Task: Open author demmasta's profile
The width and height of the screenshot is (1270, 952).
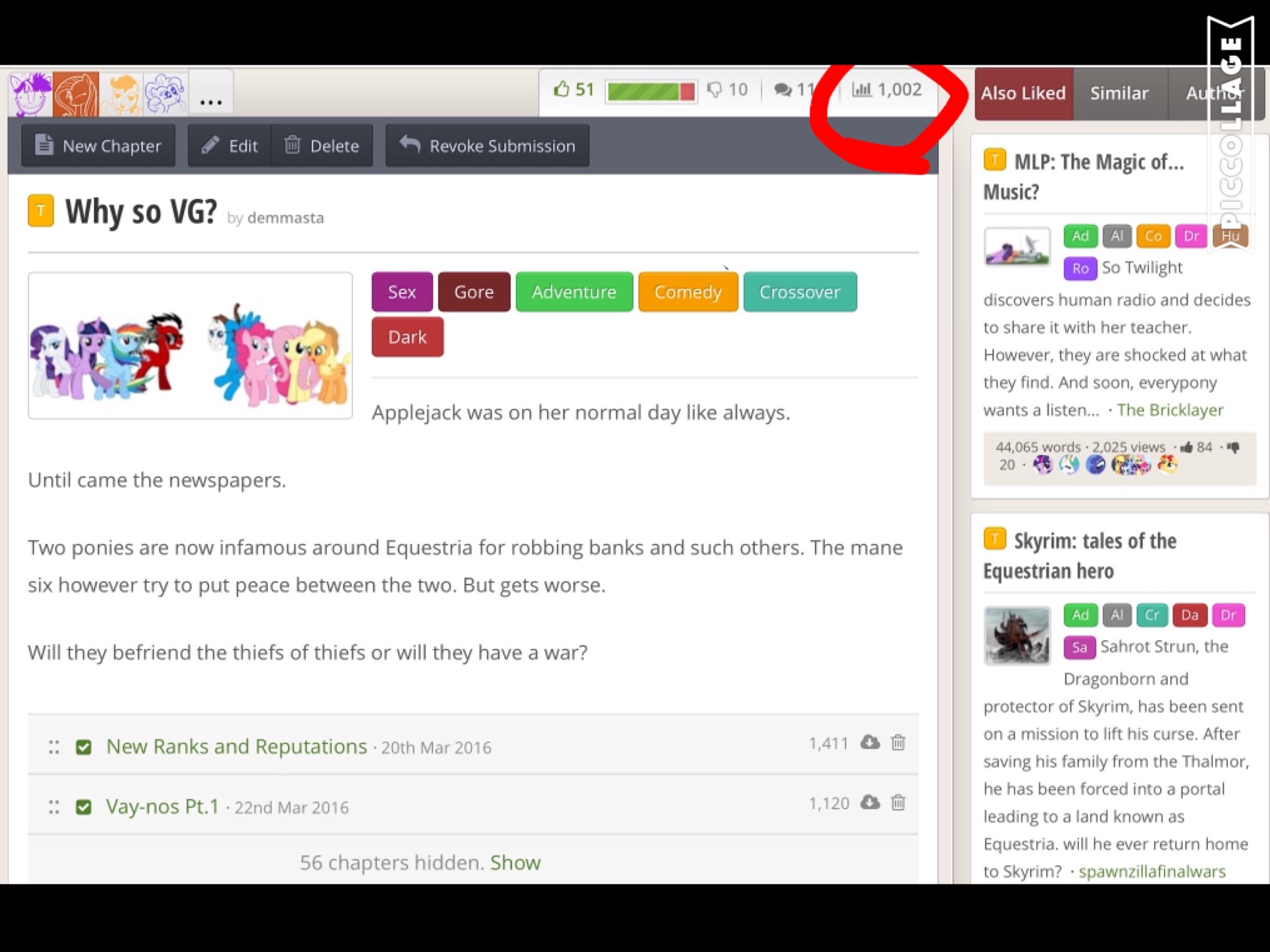Action: (x=285, y=218)
